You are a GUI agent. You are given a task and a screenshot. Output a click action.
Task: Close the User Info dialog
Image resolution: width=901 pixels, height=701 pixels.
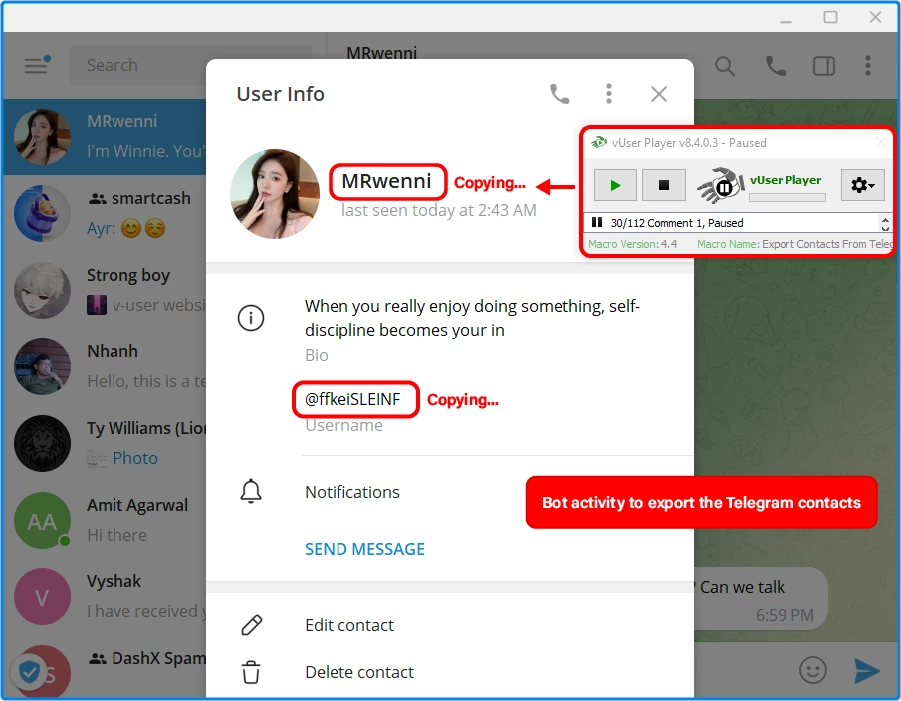pos(659,94)
